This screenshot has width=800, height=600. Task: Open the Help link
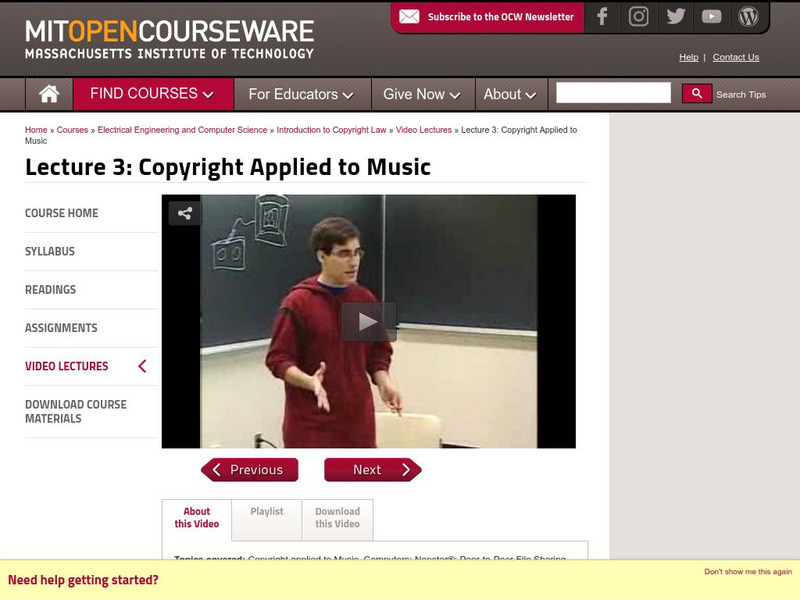tap(688, 57)
